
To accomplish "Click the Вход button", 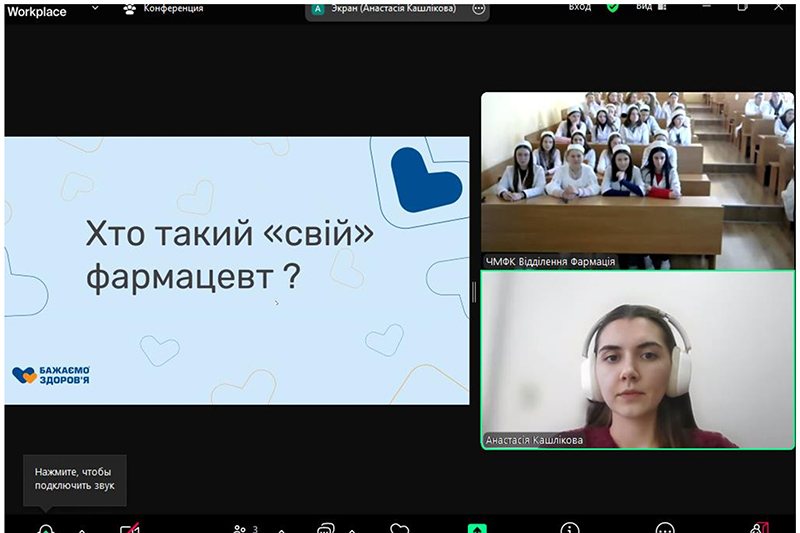I will (580, 7).
